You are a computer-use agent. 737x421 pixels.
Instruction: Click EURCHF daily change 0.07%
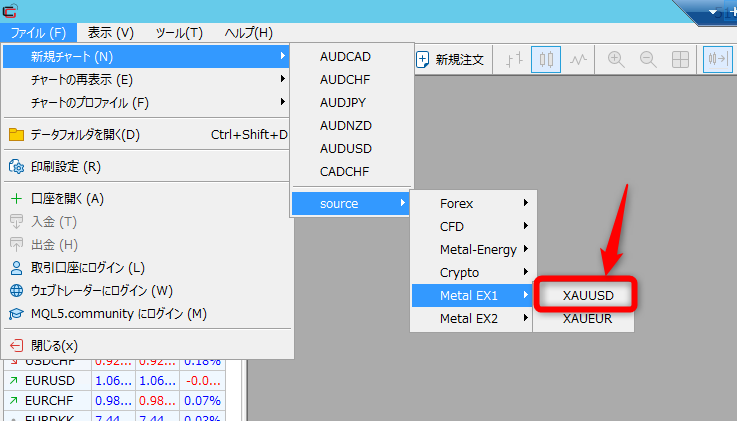tap(202, 401)
